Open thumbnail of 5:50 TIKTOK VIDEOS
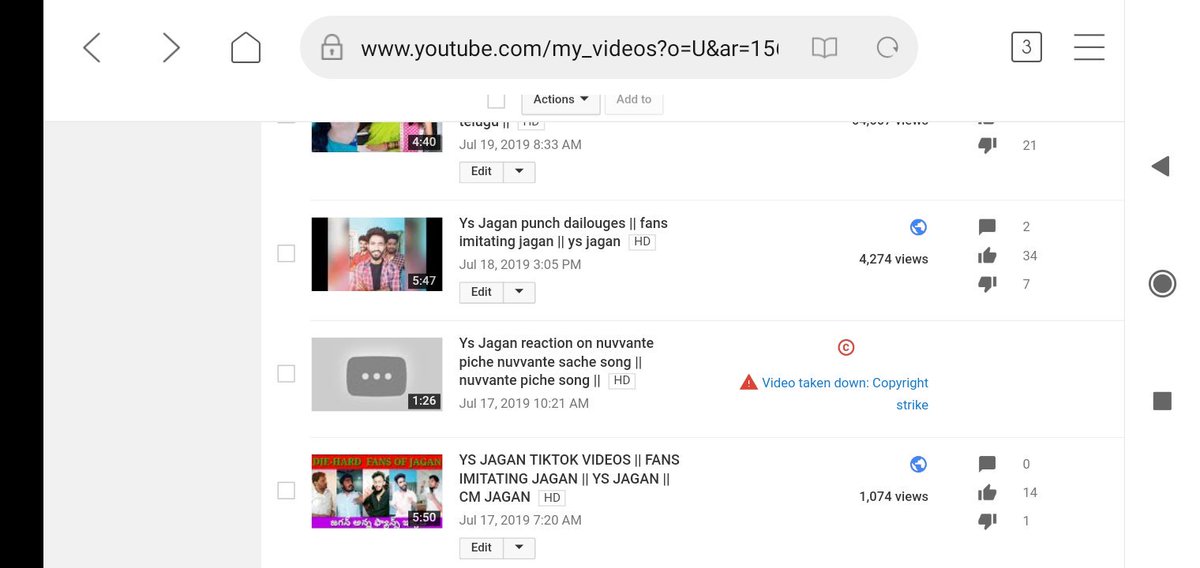This screenshot has height=568, width=1200. [x=377, y=491]
